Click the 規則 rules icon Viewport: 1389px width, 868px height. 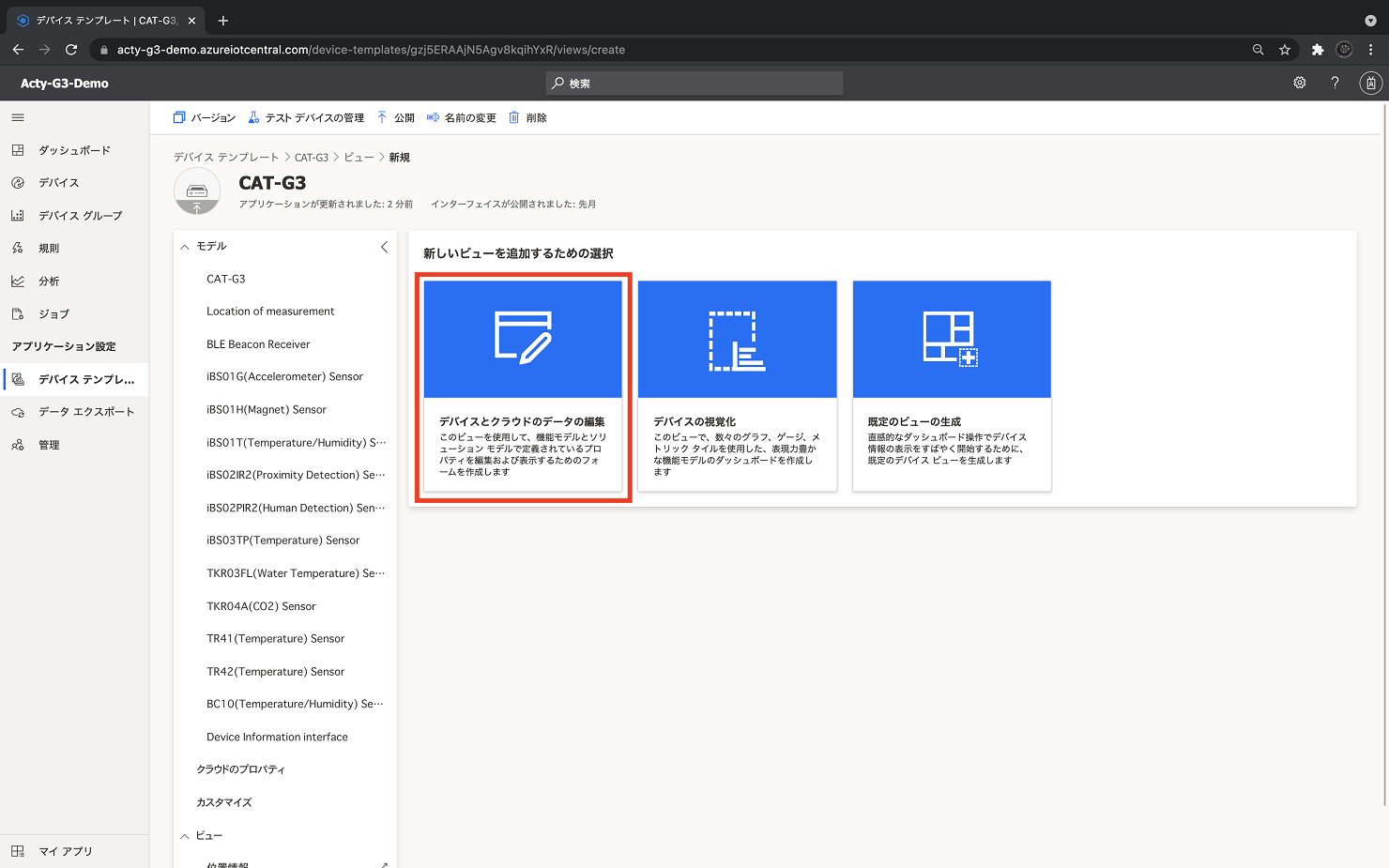pyautogui.click(x=18, y=249)
